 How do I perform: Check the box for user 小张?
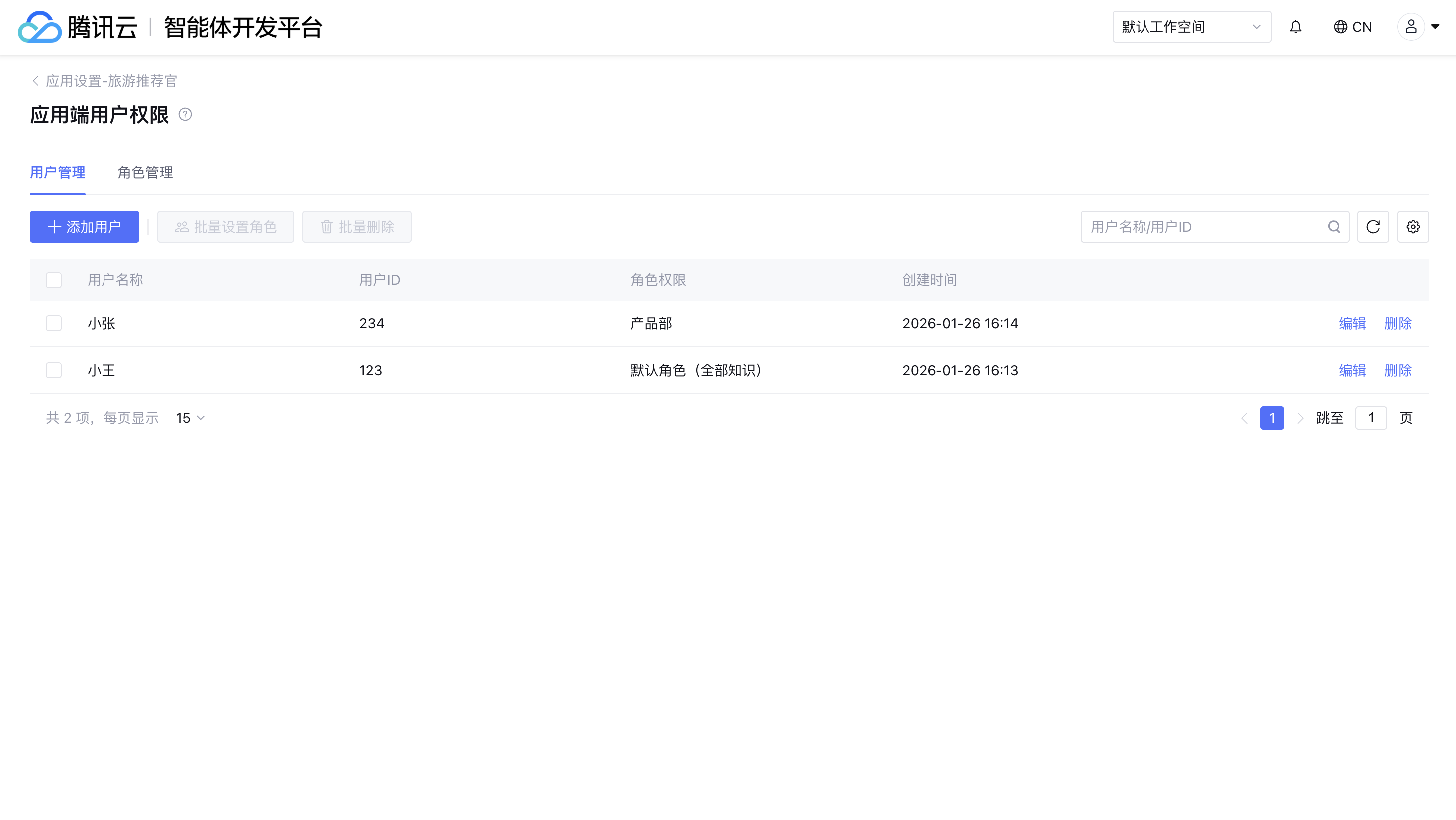54,324
